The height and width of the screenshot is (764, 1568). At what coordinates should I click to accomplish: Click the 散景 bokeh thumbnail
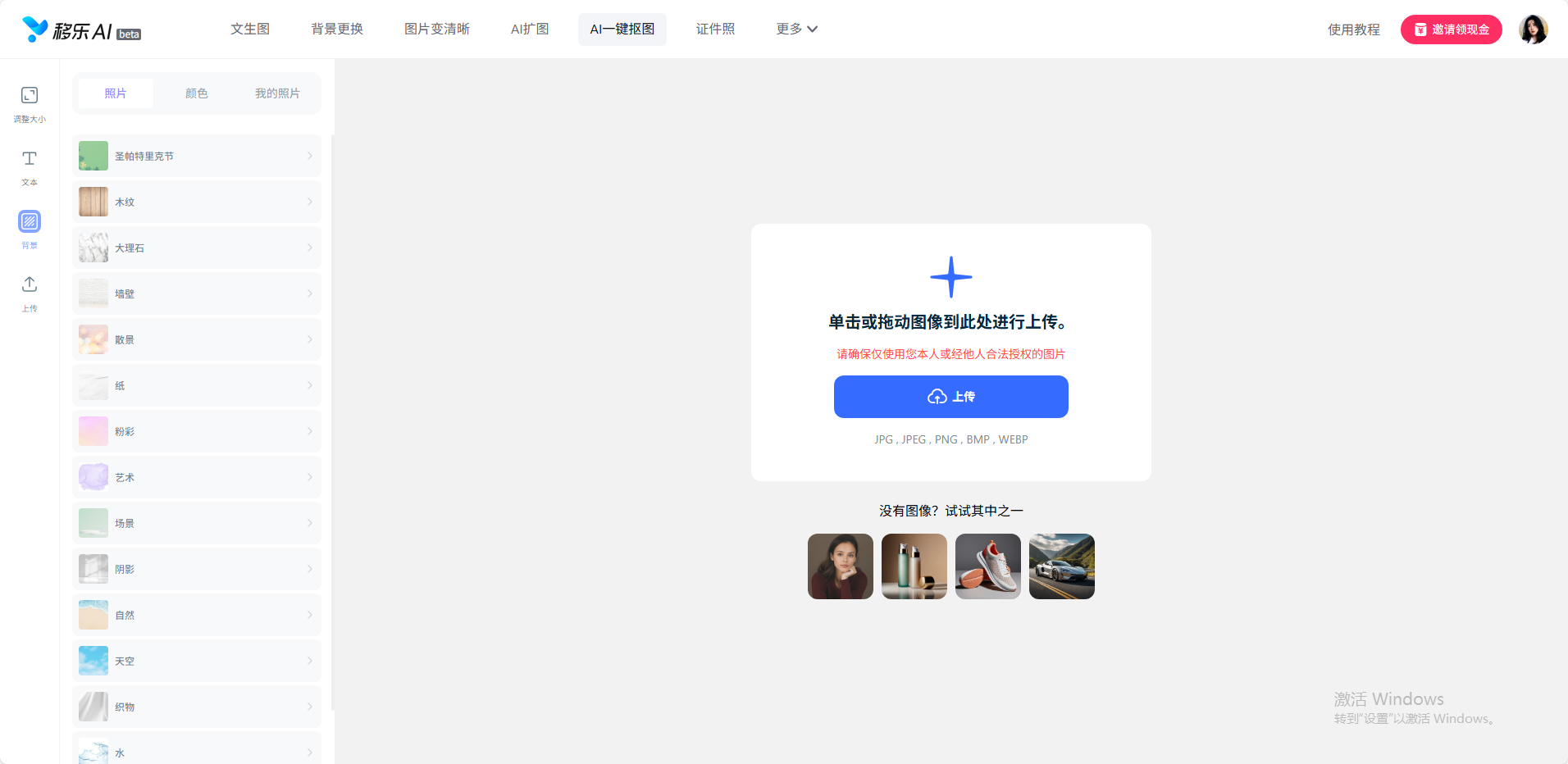[93, 339]
